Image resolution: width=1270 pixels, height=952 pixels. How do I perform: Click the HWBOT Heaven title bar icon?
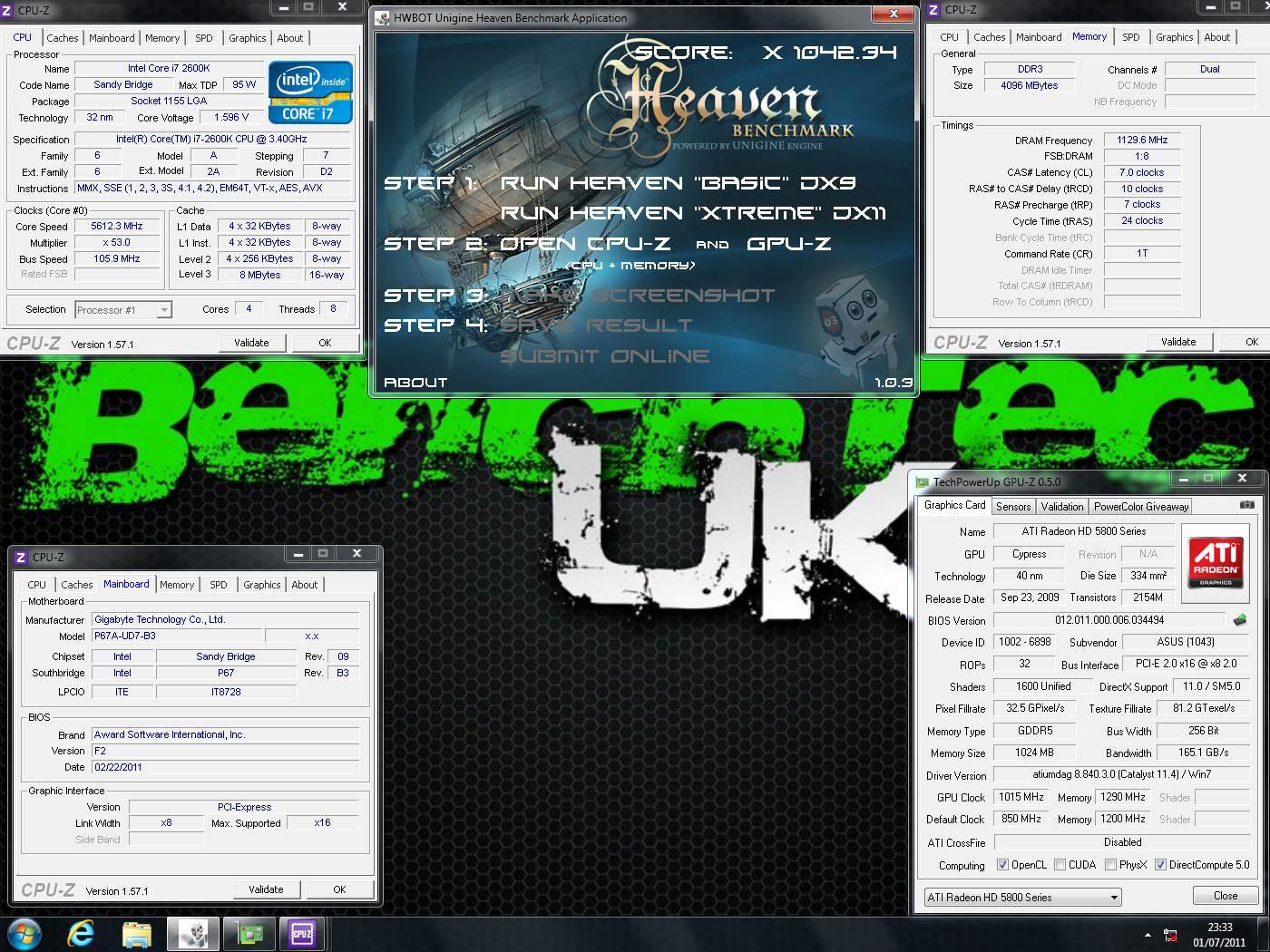pyautogui.click(x=382, y=18)
